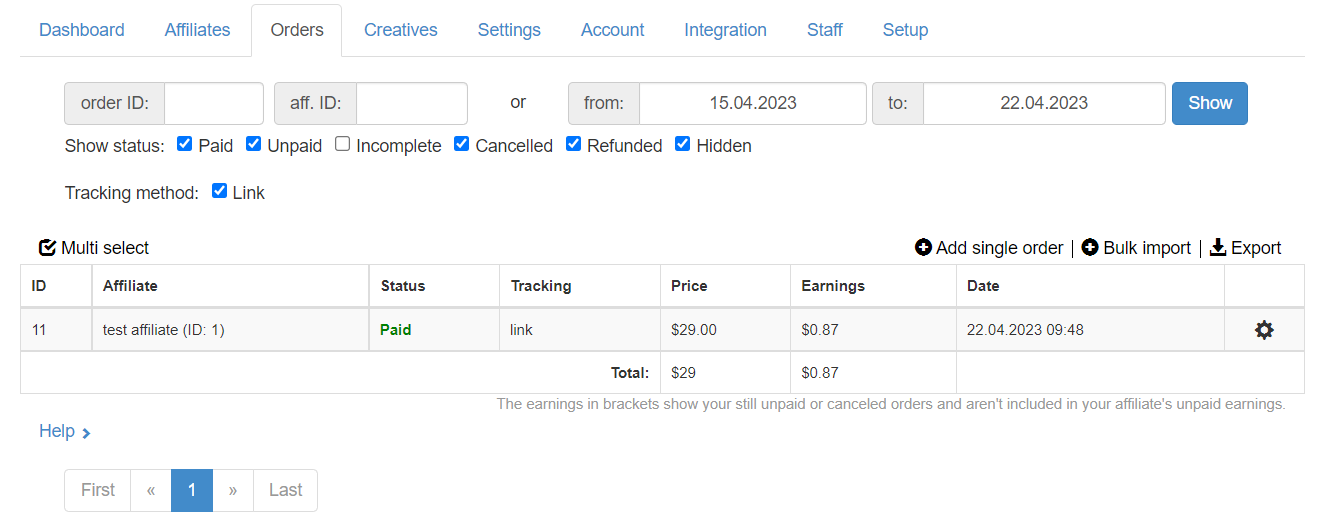This screenshot has height=515, width=1321.
Task: Click the plus icon for Add single order
Action: pyautogui.click(x=923, y=248)
